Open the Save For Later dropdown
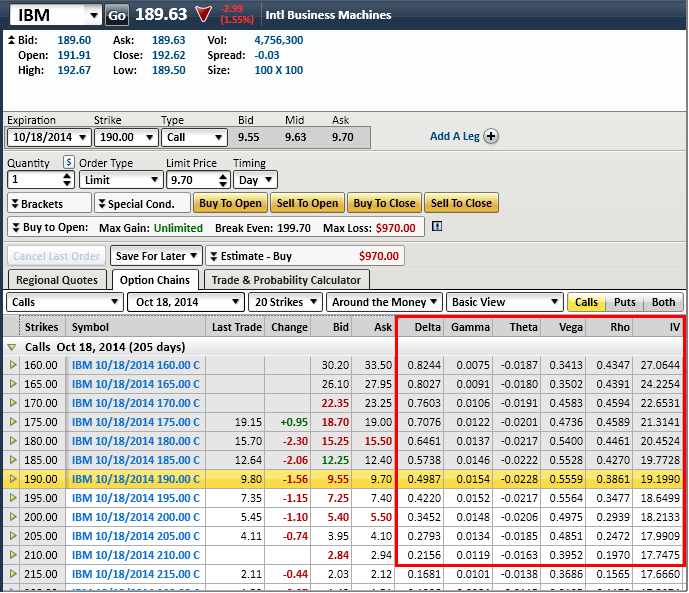The image size is (689, 593). tap(156, 256)
